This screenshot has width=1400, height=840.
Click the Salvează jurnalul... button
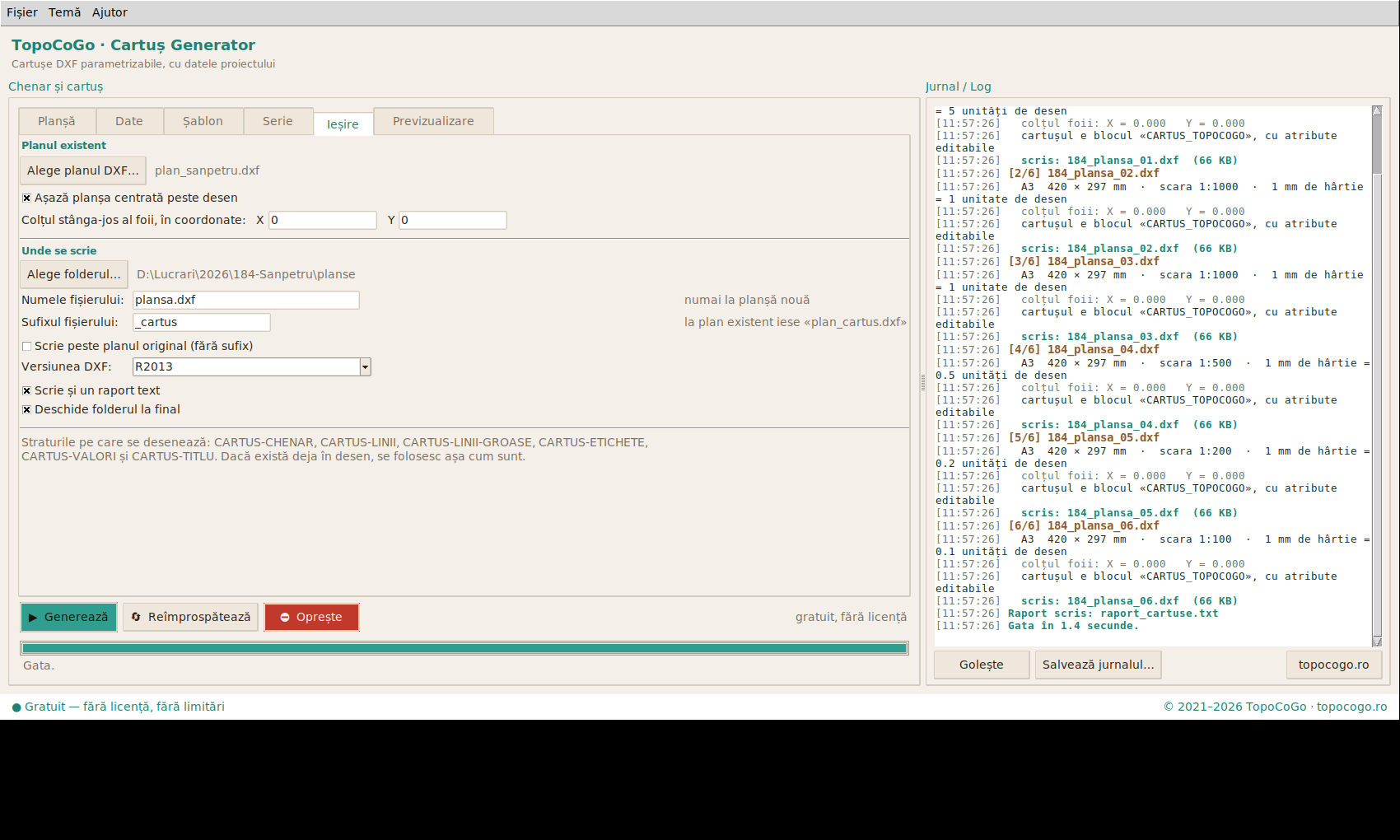tap(1098, 665)
